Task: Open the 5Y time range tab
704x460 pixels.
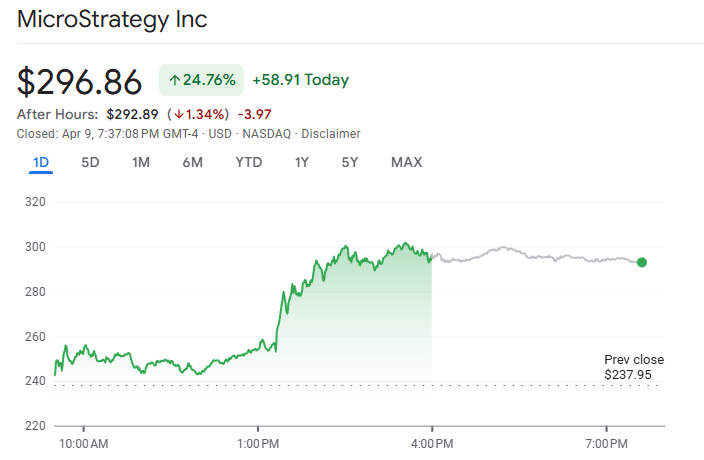Action: pos(349,162)
